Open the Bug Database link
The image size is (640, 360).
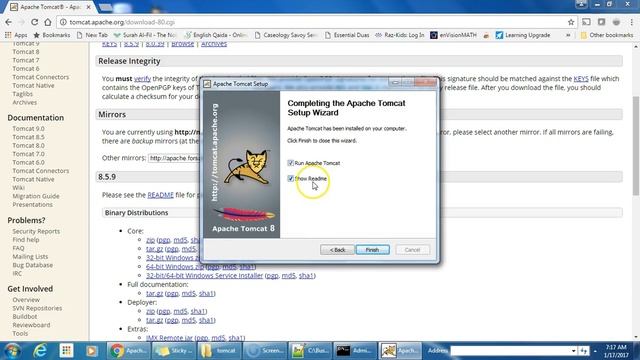(32, 265)
